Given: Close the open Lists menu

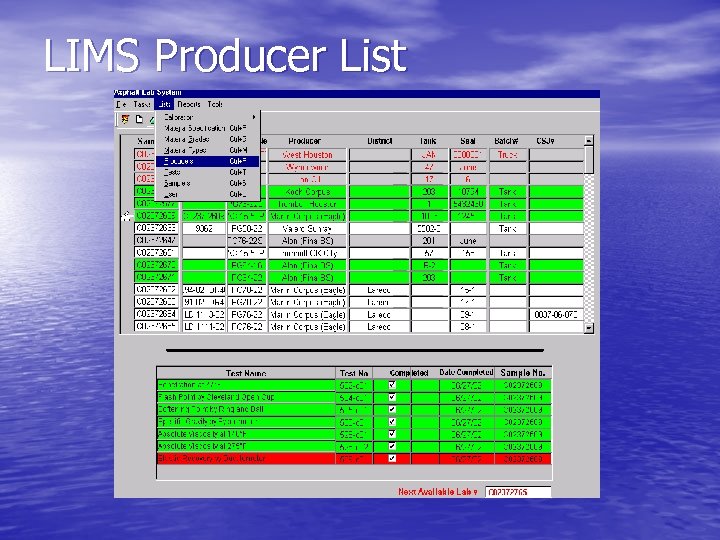Looking at the screenshot, I should 164,105.
